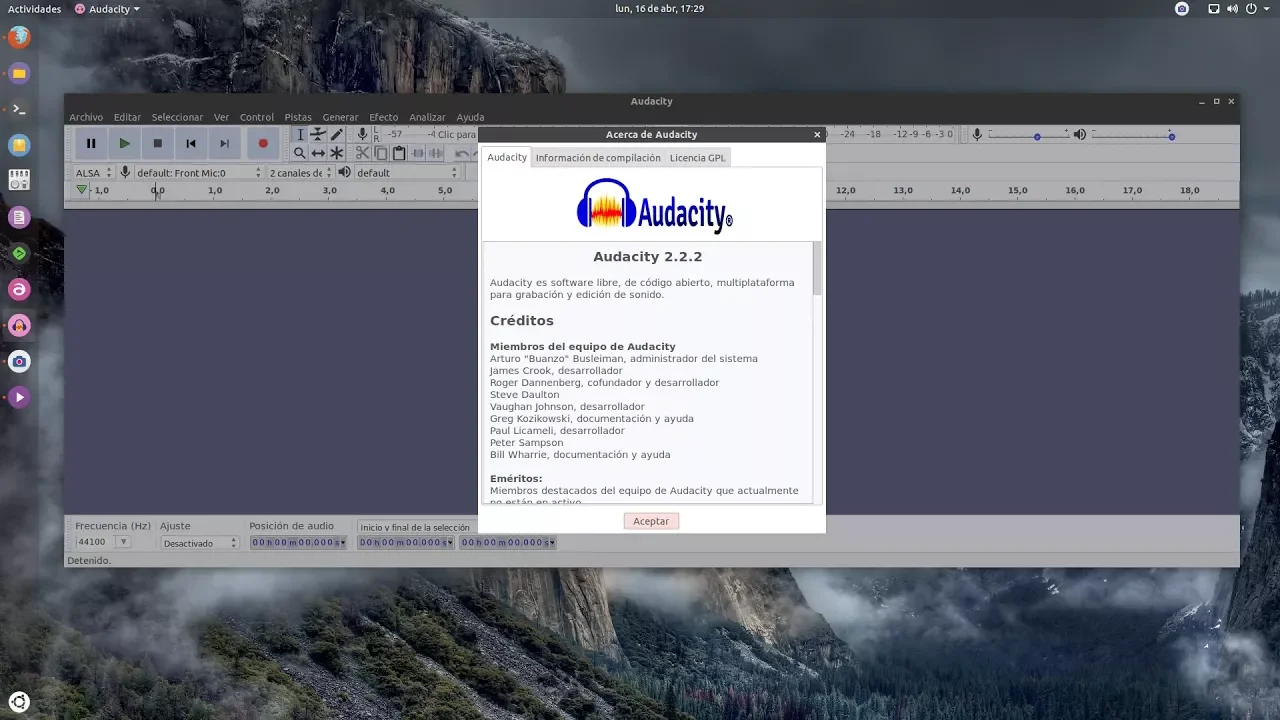The height and width of the screenshot is (720, 1280).
Task: Open the Seleccionar menu
Action: 177,117
